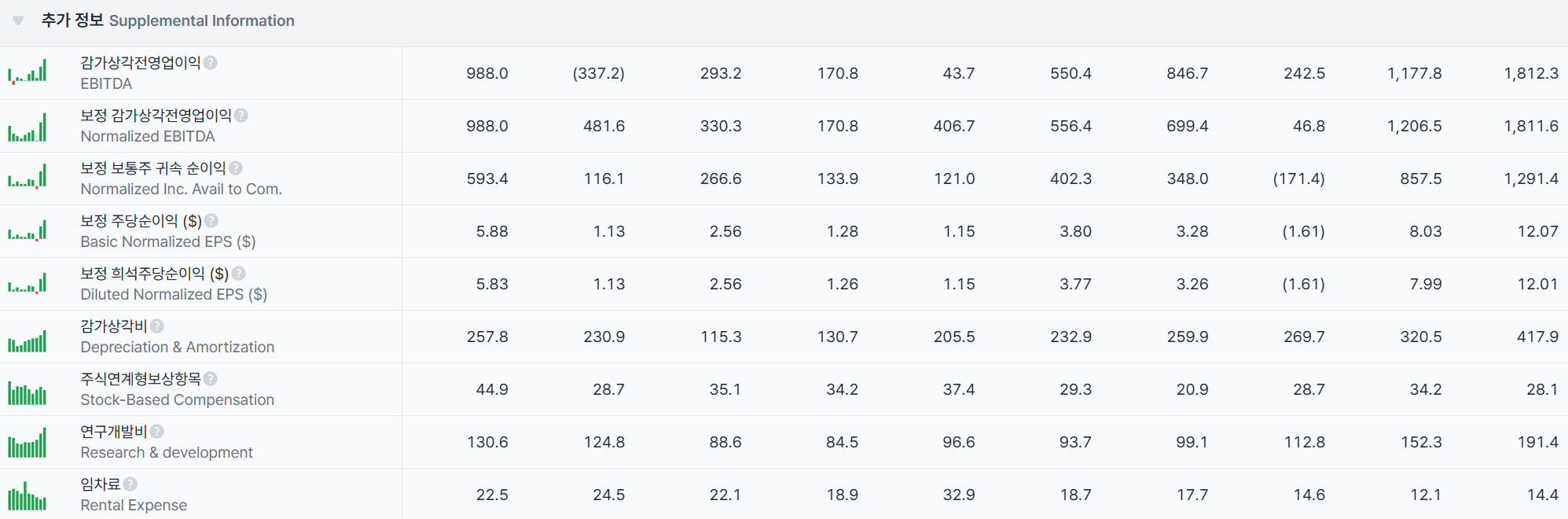
Task: Show help for Rental Expense row
Action: 130,484
